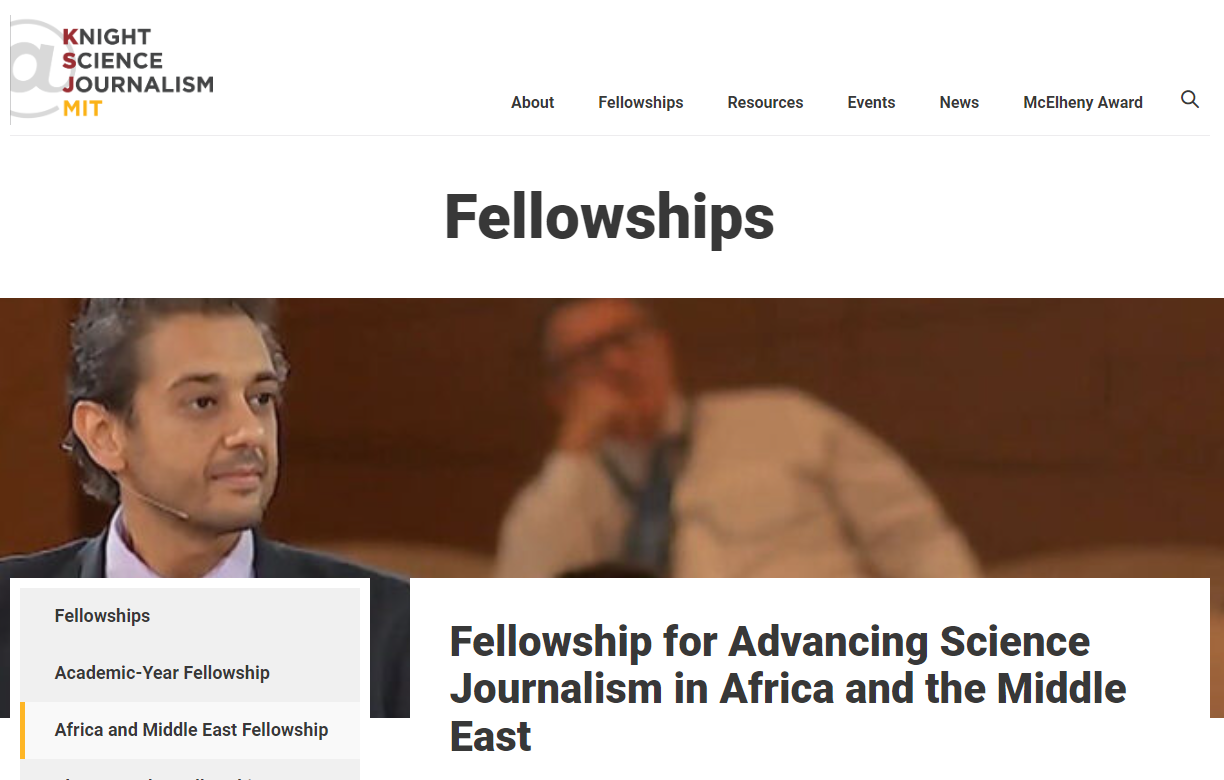Screen dimensions: 1224x780
Task: Select Academic-Year Fellowship in the sidebar
Action: click(x=162, y=673)
